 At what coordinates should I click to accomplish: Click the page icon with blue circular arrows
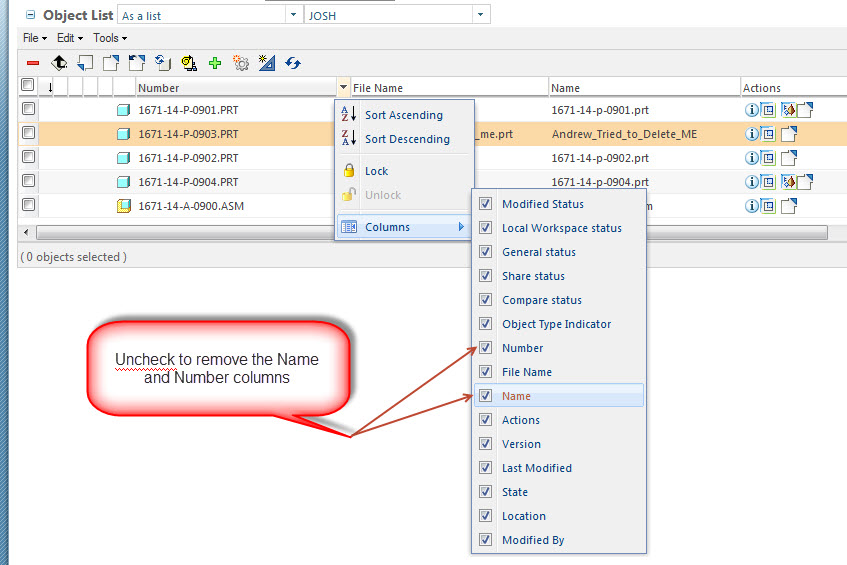[x=163, y=63]
